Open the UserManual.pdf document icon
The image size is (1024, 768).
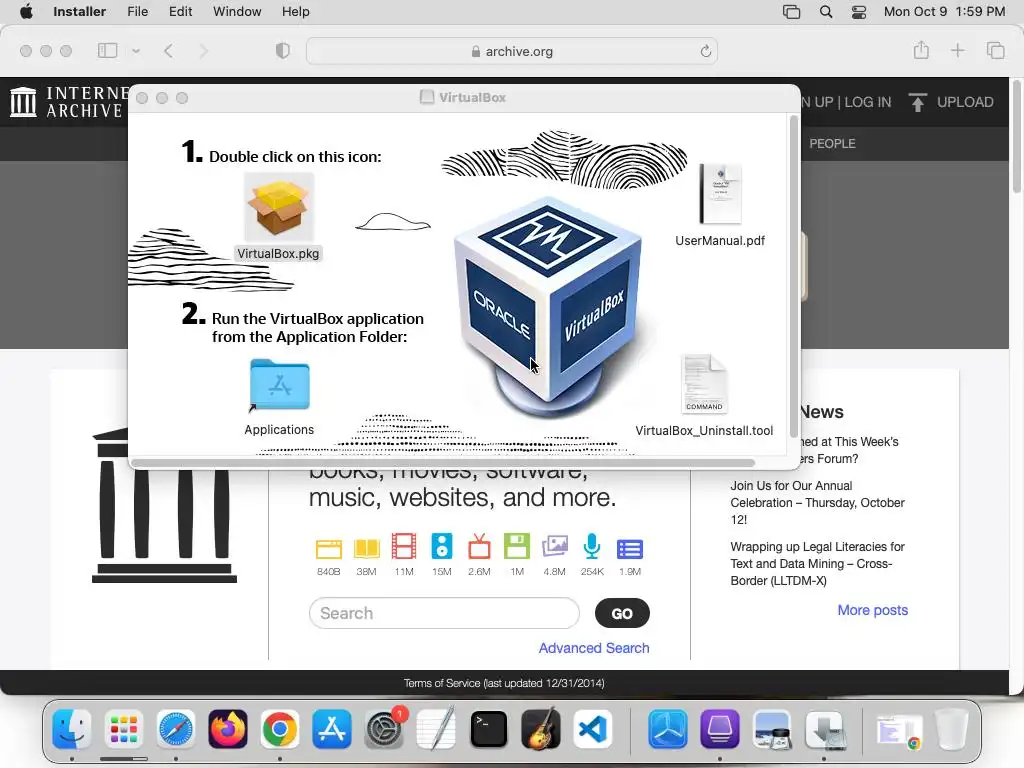[721, 194]
